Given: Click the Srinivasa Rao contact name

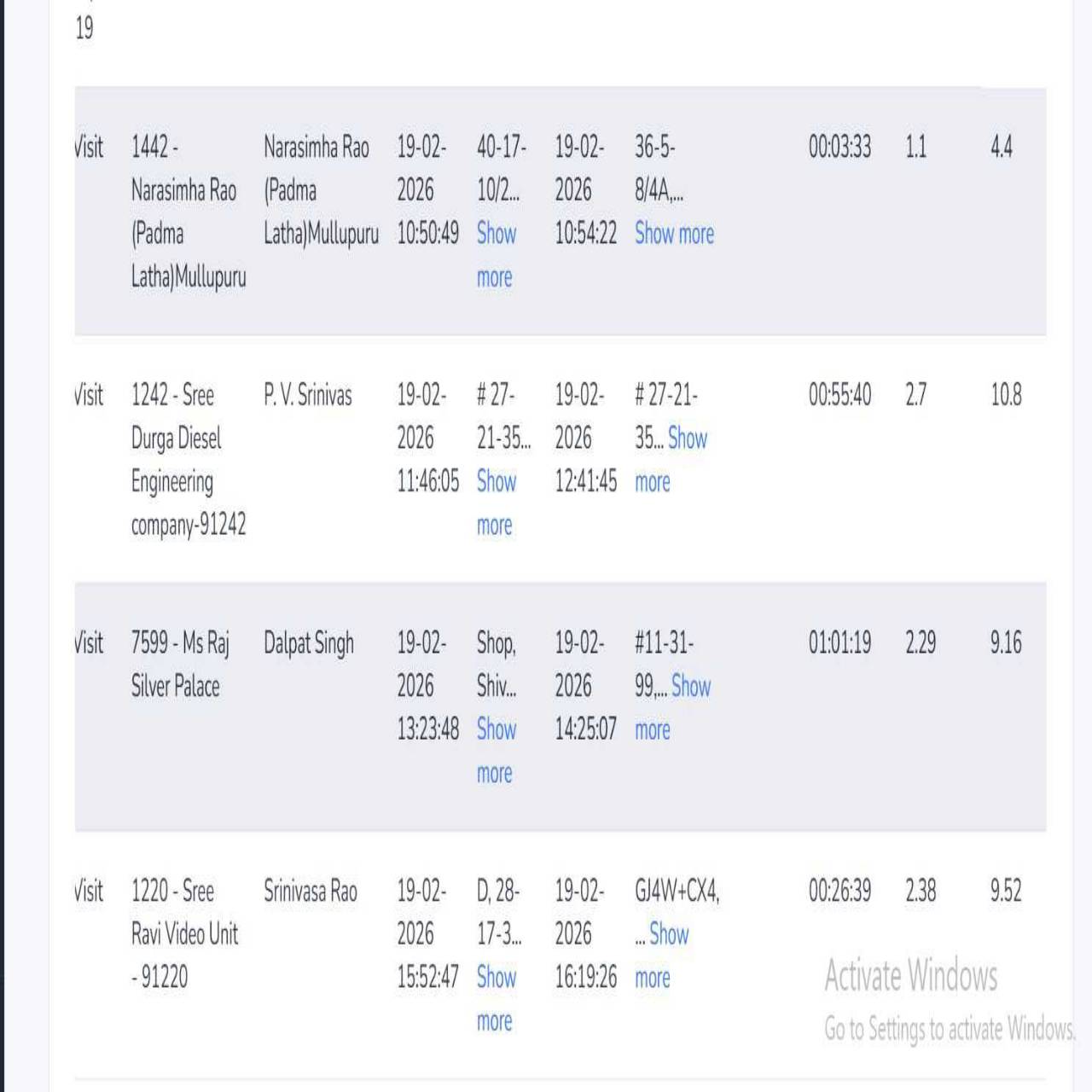Looking at the screenshot, I should coord(310,892).
